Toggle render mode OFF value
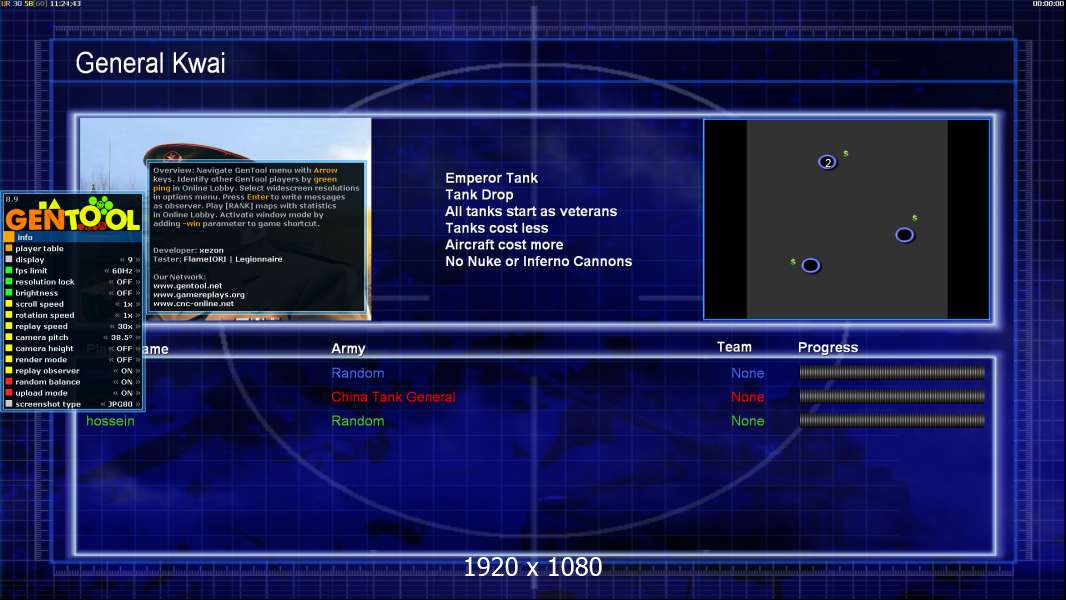The height and width of the screenshot is (600, 1066). coord(124,359)
